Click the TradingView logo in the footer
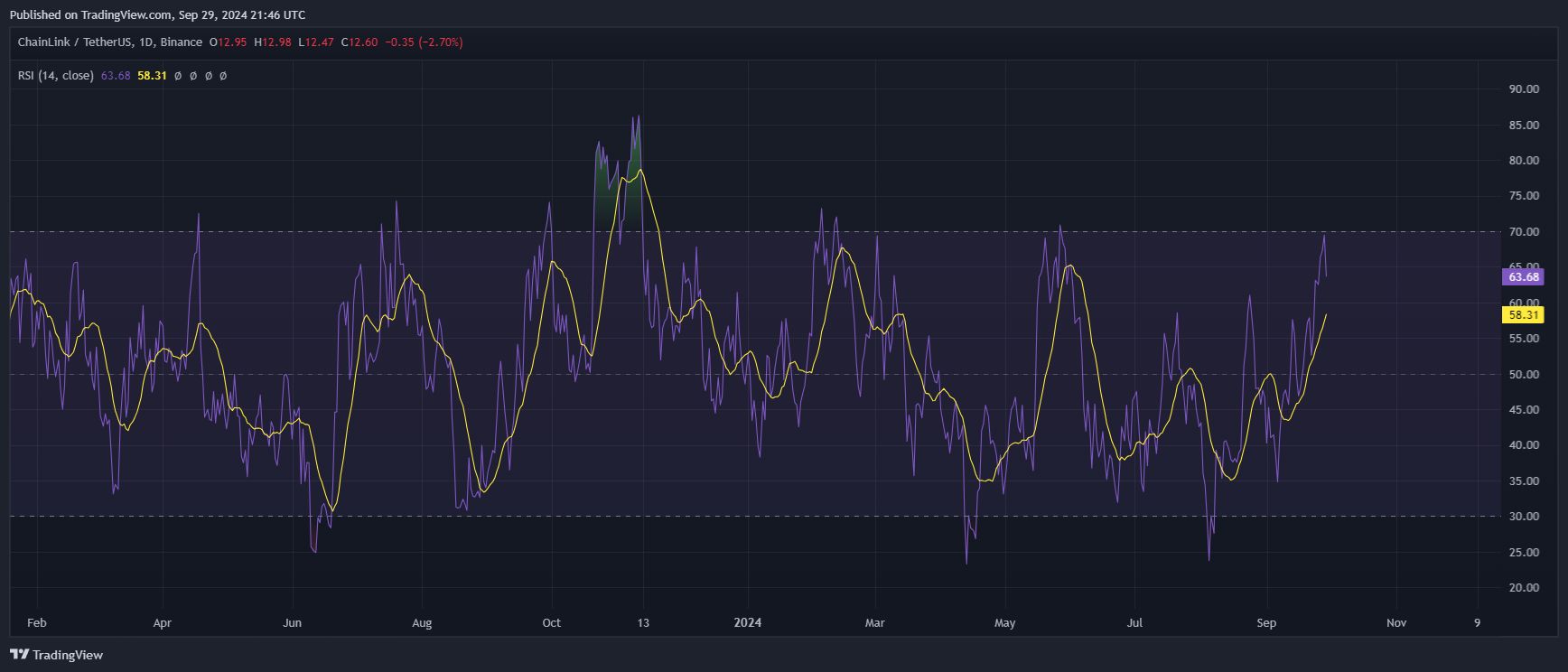This screenshot has width=1568, height=672. pyautogui.click(x=56, y=655)
